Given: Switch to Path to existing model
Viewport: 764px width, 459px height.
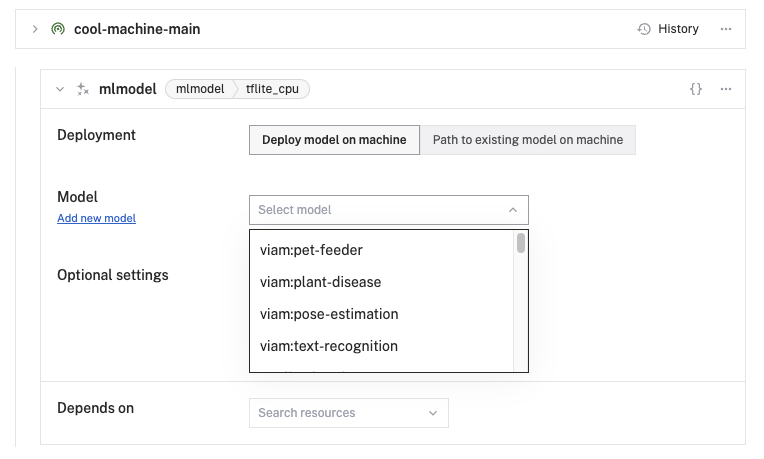Looking at the screenshot, I should tap(527, 140).
